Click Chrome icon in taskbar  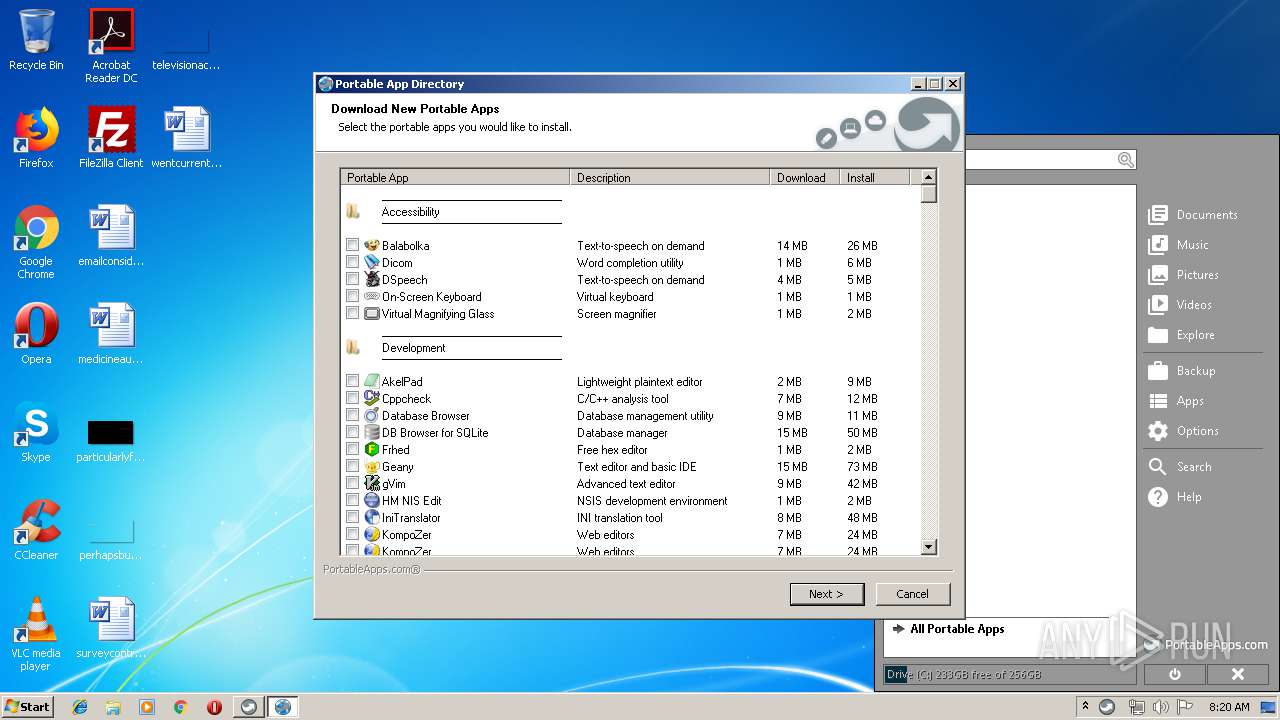[180, 707]
